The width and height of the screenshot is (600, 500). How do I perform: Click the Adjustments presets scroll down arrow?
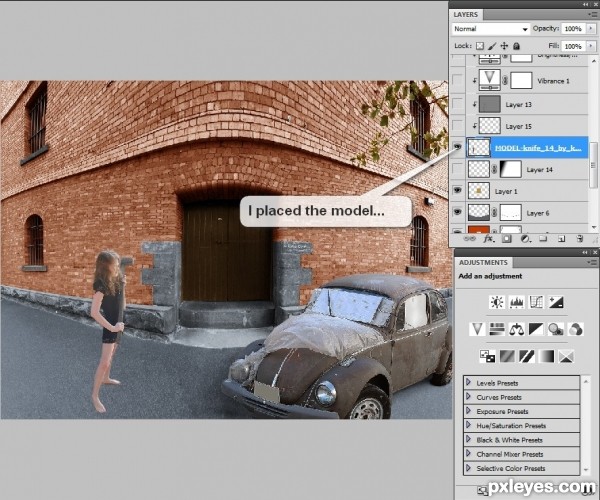point(586,470)
